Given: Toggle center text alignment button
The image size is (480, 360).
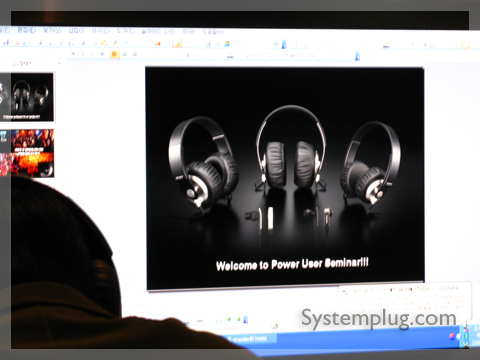Looking at the screenshot, I should pos(124,54).
